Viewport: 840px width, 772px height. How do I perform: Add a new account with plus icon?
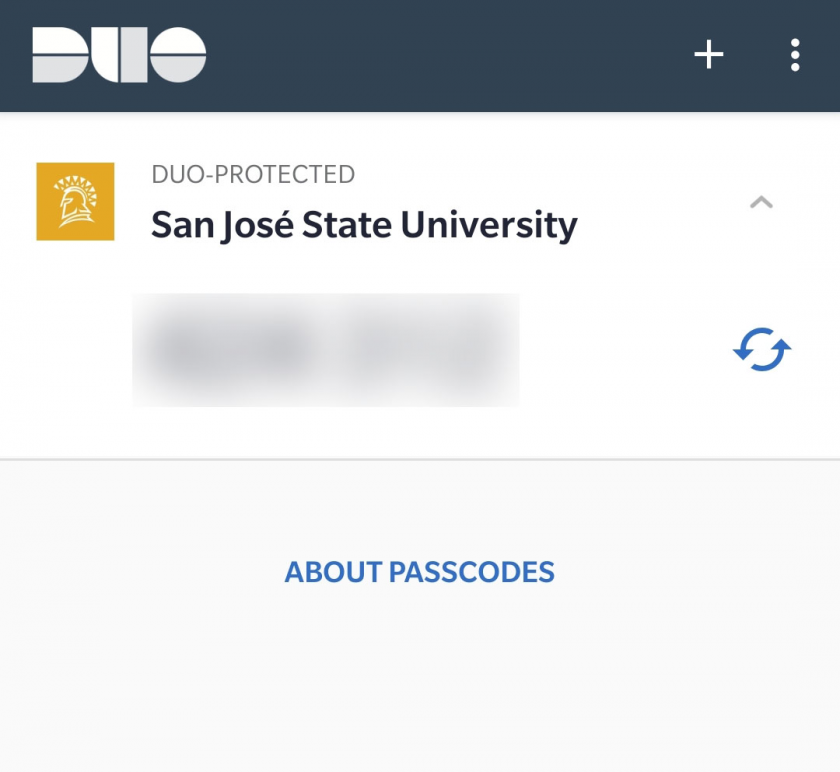tap(709, 54)
